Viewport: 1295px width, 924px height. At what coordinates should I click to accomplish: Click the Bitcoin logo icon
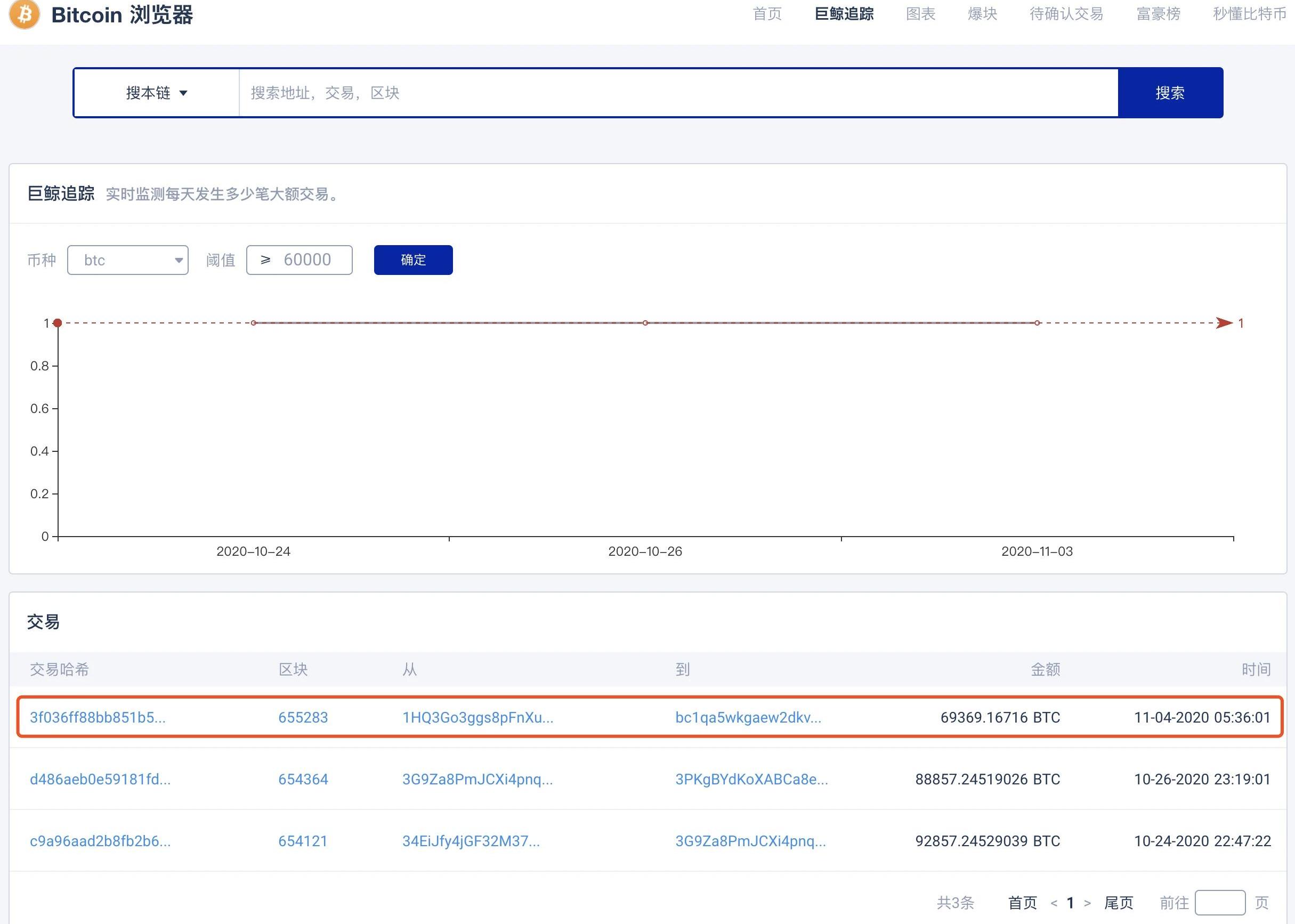25,14
